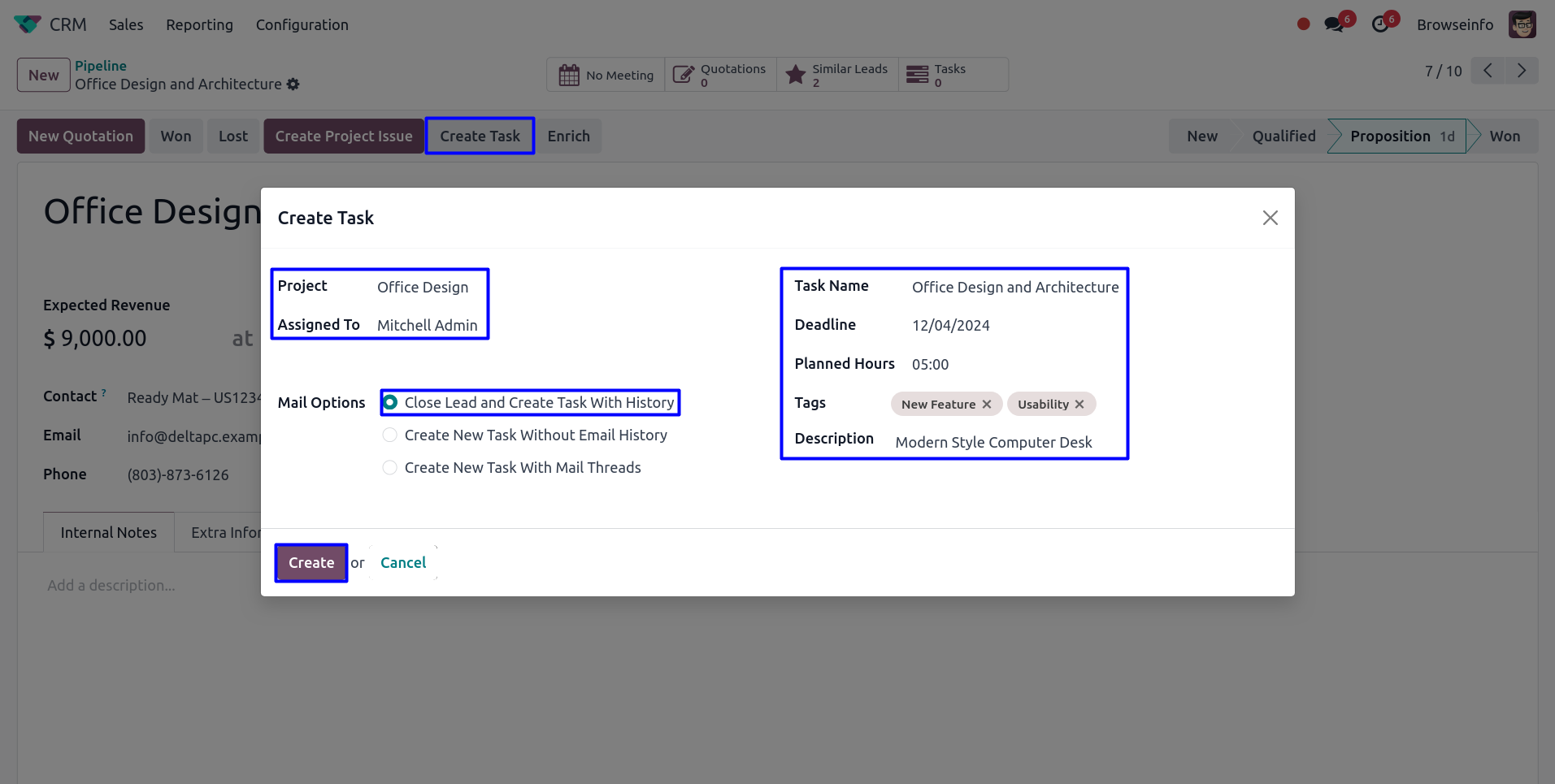Click the Similar Leads star icon
Screen dimensions: 1555x784
796,75
